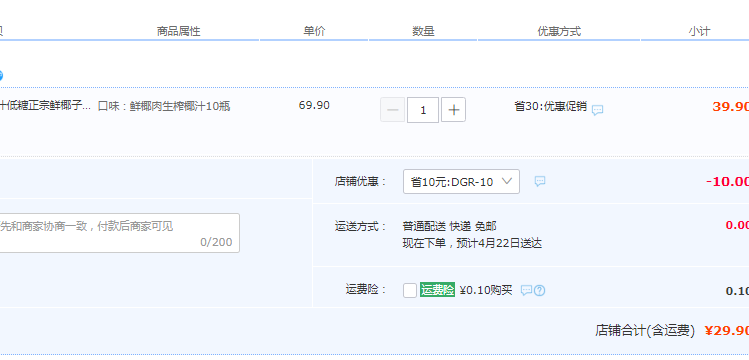Click the unit price 69.90
The image size is (749, 360).
pyautogui.click(x=314, y=105)
